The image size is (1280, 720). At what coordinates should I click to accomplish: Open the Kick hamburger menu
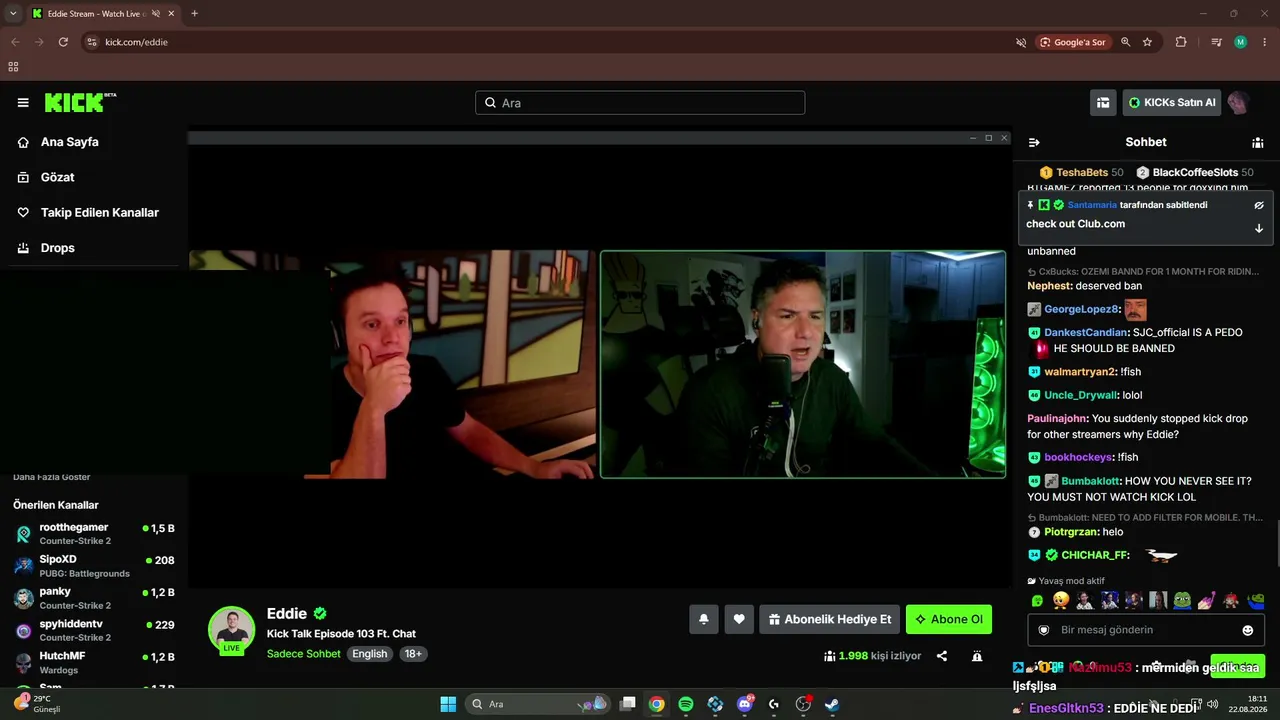click(x=23, y=102)
